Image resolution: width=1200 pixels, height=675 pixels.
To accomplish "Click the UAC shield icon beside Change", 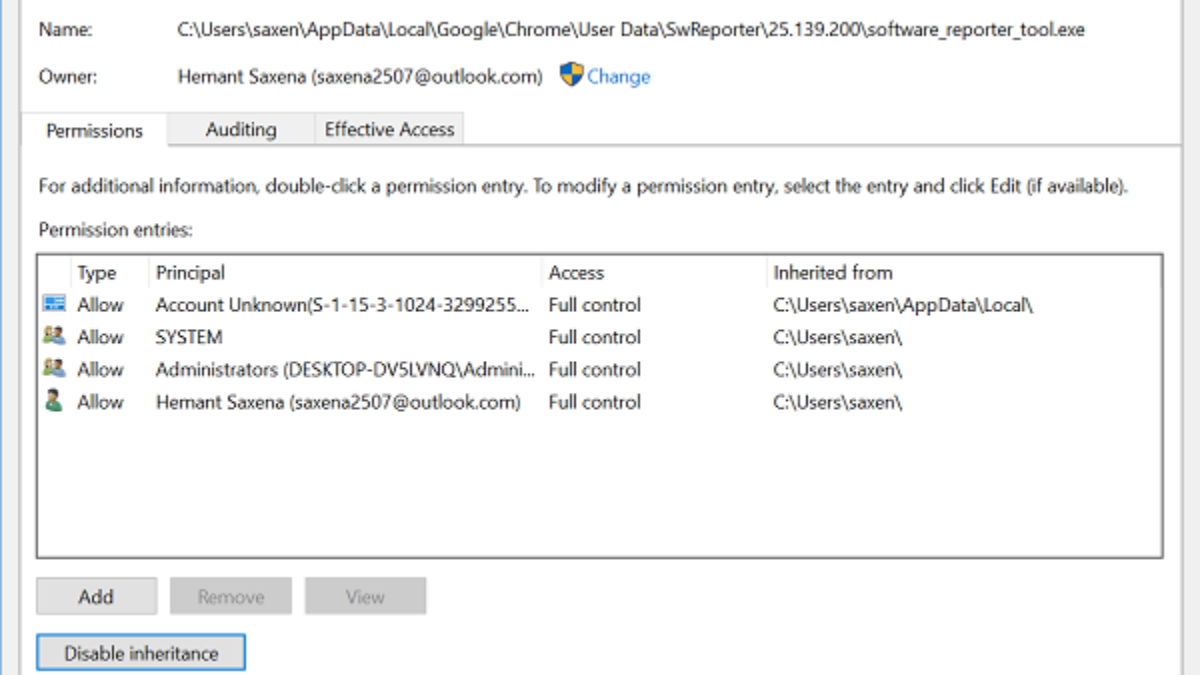I will click(x=571, y=75).
